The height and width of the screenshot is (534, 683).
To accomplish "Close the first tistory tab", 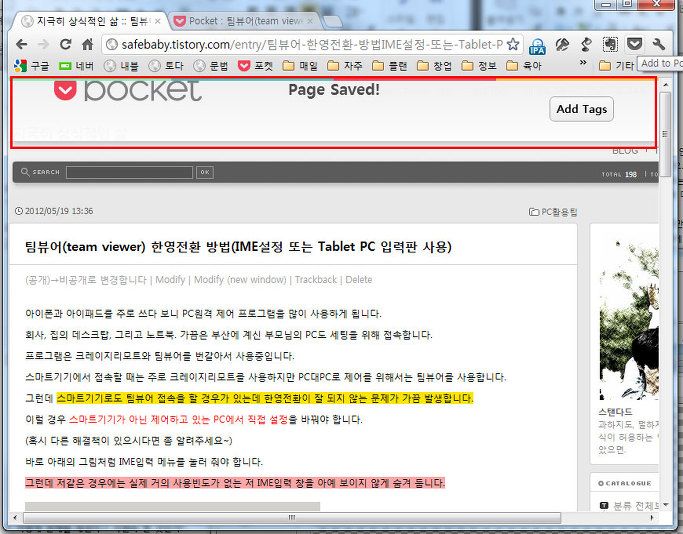I will pyautogui.click(x=157, y=21).
